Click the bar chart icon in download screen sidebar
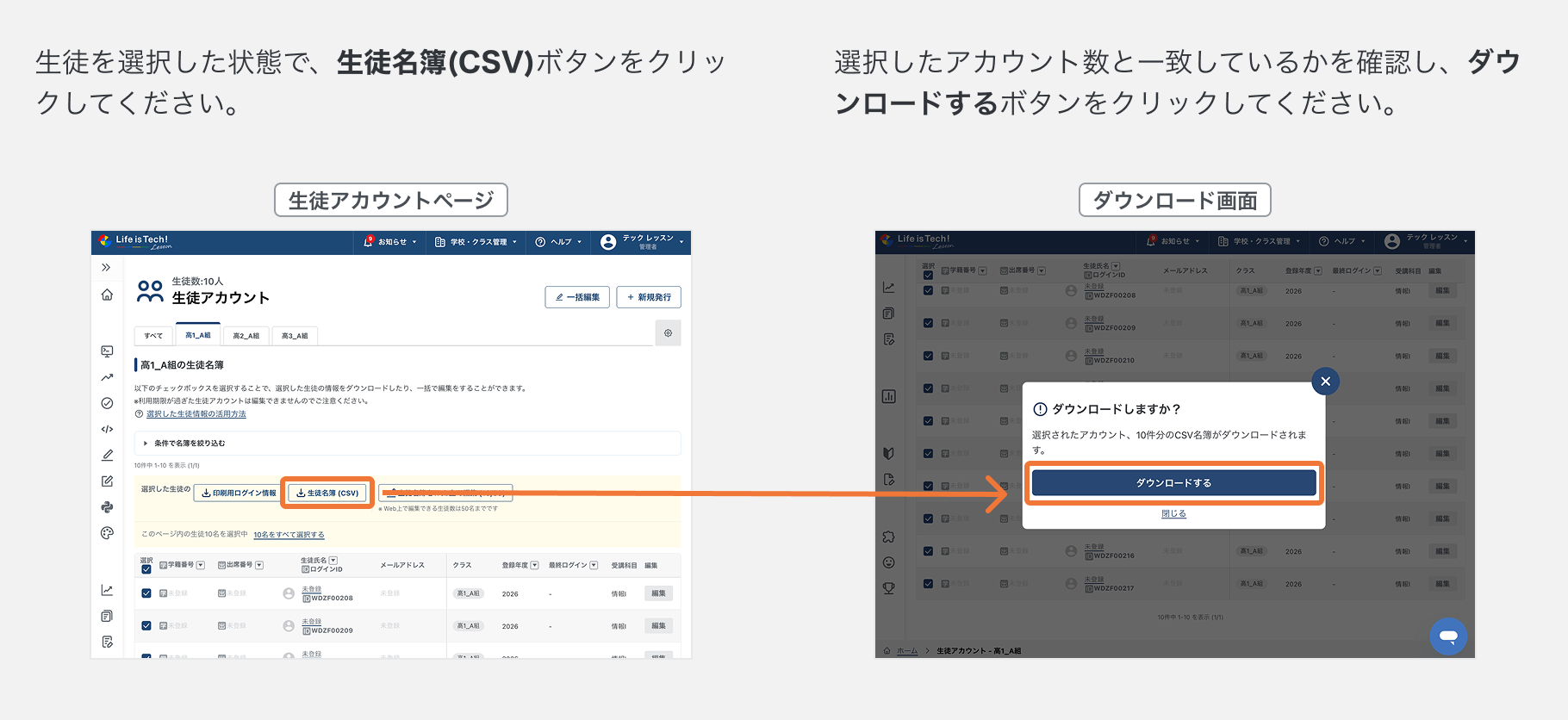The width and height of the screenshot is (1568, 720). coord(888,396)
